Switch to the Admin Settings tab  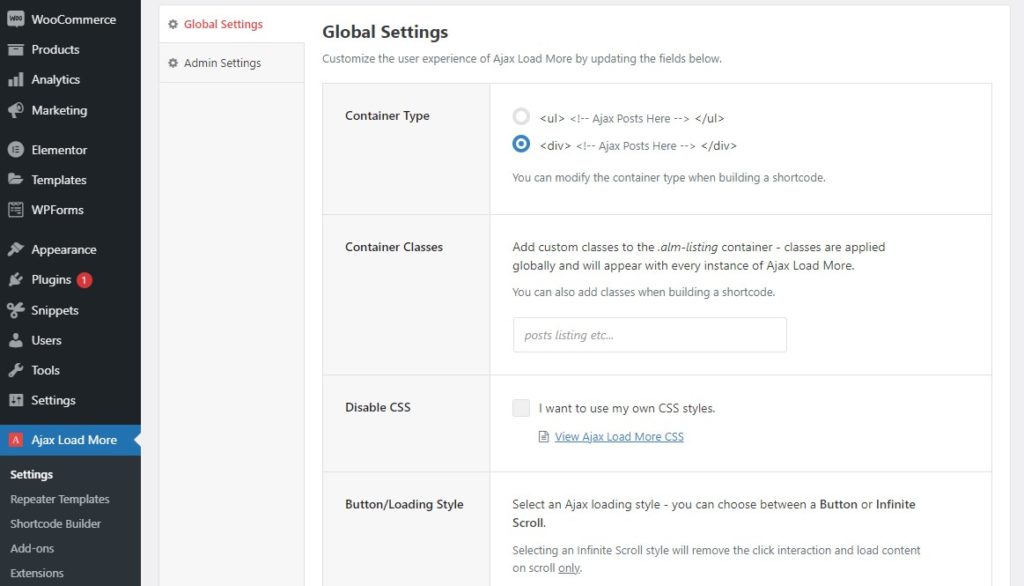click(232, 63)
